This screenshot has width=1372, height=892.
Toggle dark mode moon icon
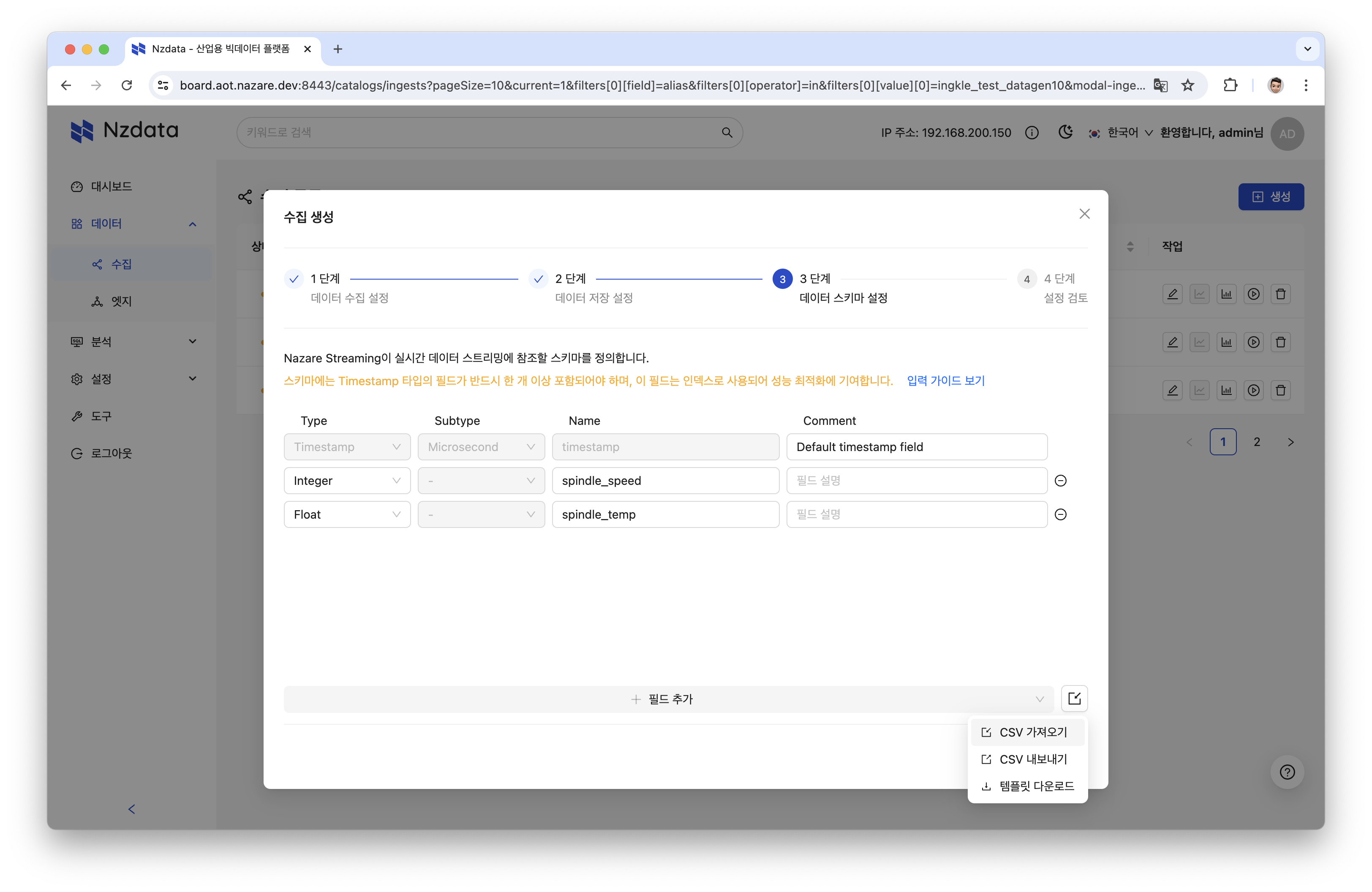1065,132
